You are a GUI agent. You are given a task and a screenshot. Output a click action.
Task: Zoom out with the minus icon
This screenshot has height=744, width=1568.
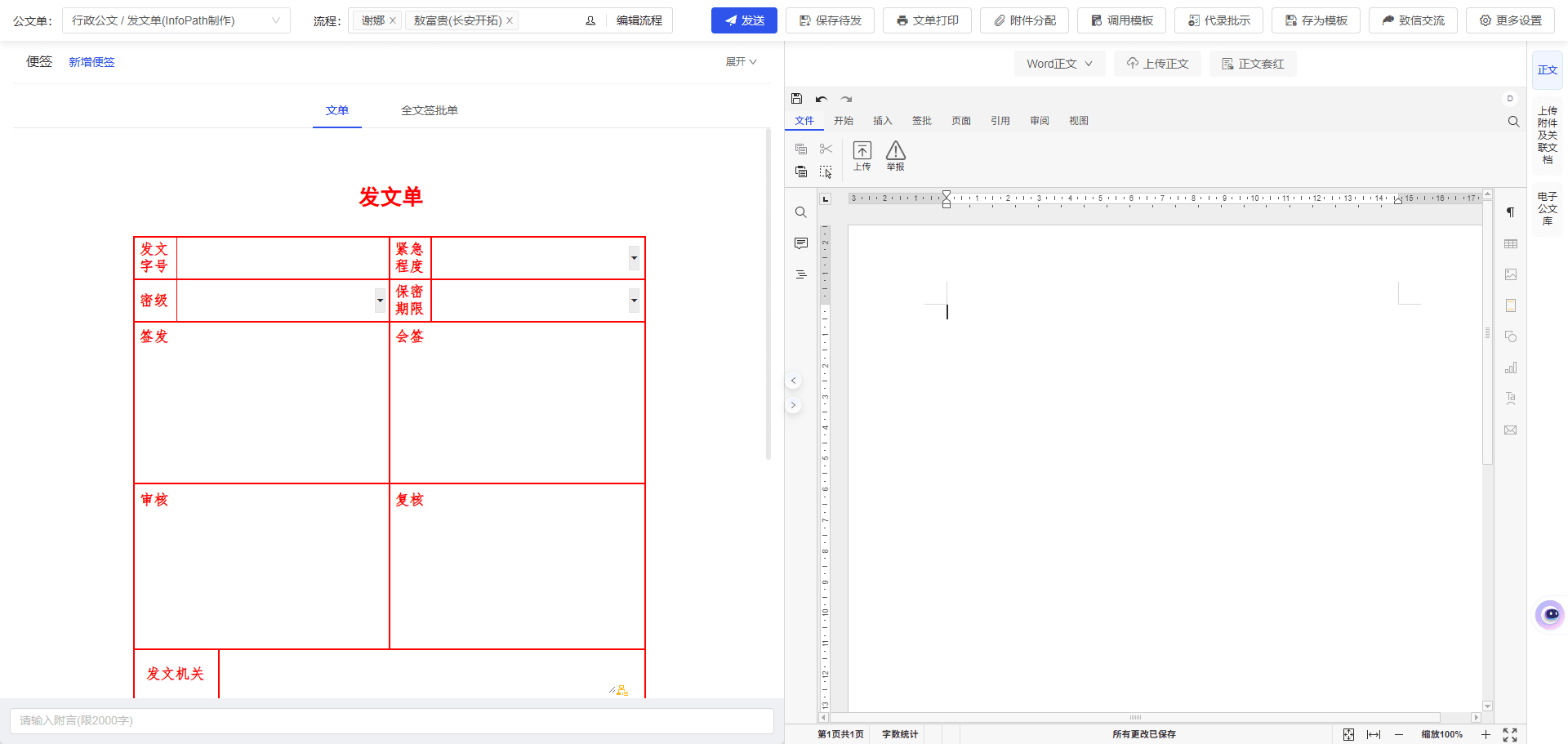coord(1399,734)
